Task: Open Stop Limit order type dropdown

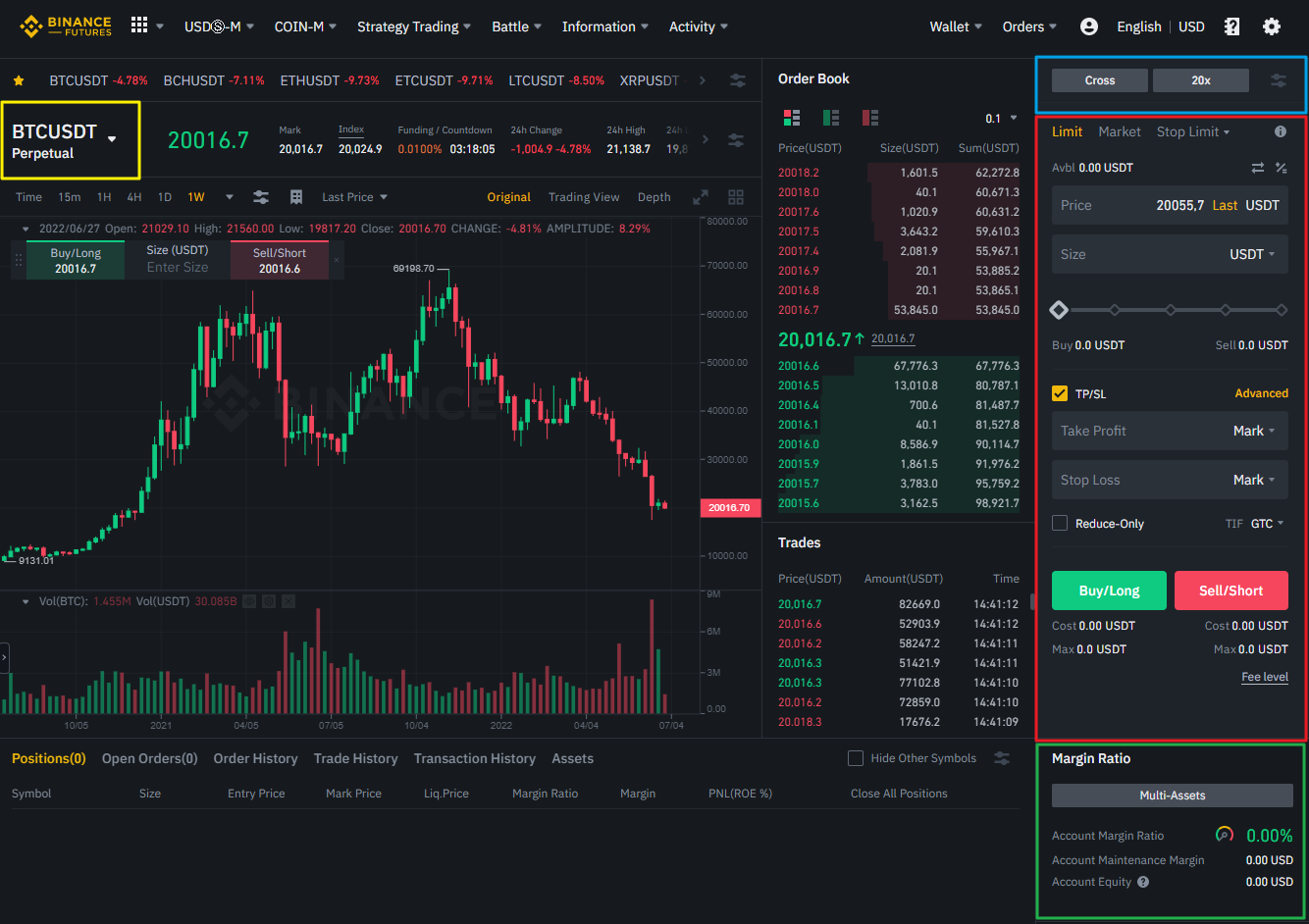Action: coord(1192,131)
